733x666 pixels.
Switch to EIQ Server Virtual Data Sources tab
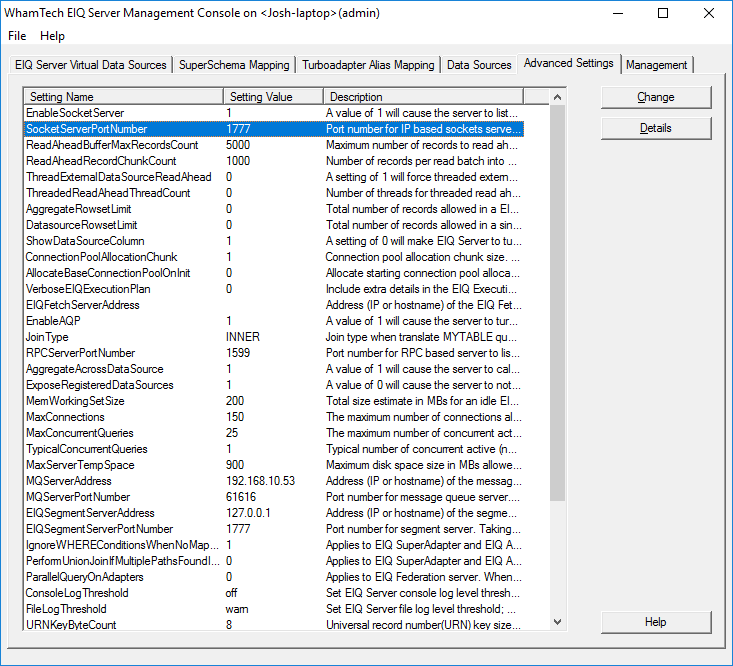pyautogui.click(x=91, y=65)
